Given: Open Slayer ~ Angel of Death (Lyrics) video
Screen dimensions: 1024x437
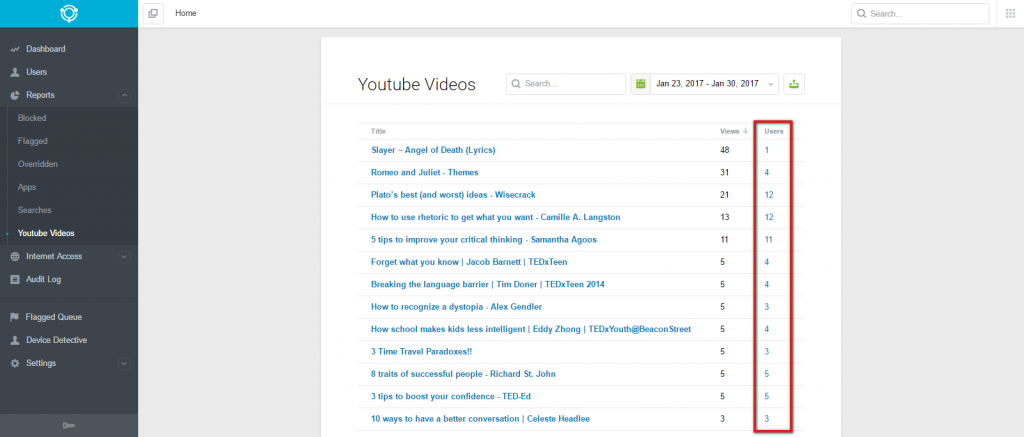Looking at the screenshot, I should (433, 150).
